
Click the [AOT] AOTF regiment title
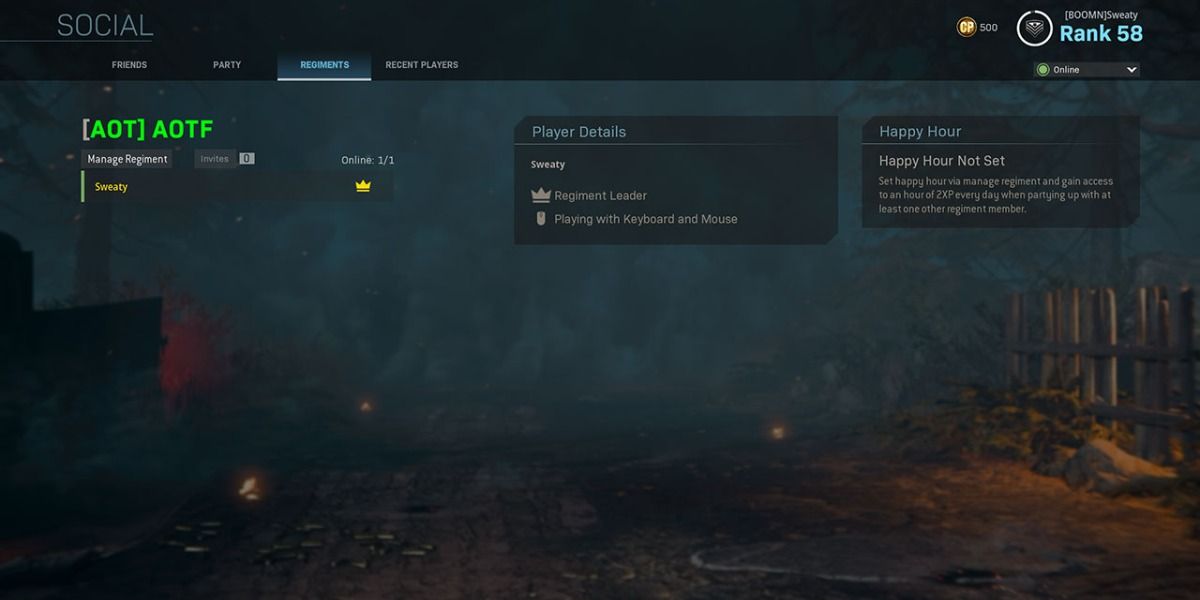point(147,129)
